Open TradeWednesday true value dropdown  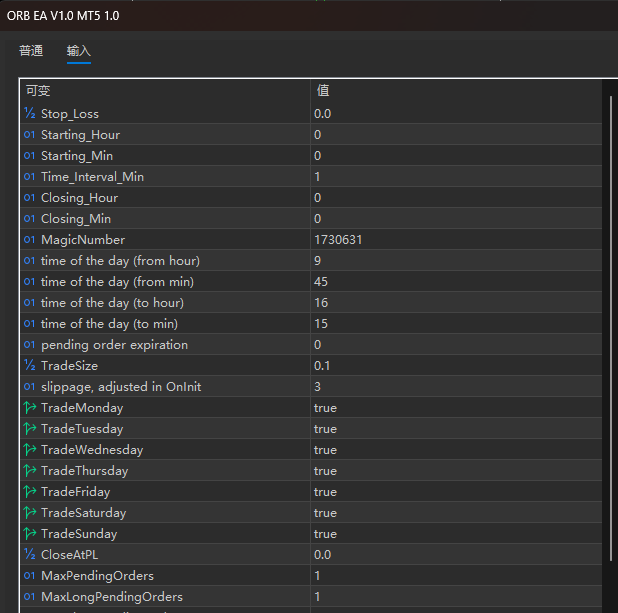[456, 449]
